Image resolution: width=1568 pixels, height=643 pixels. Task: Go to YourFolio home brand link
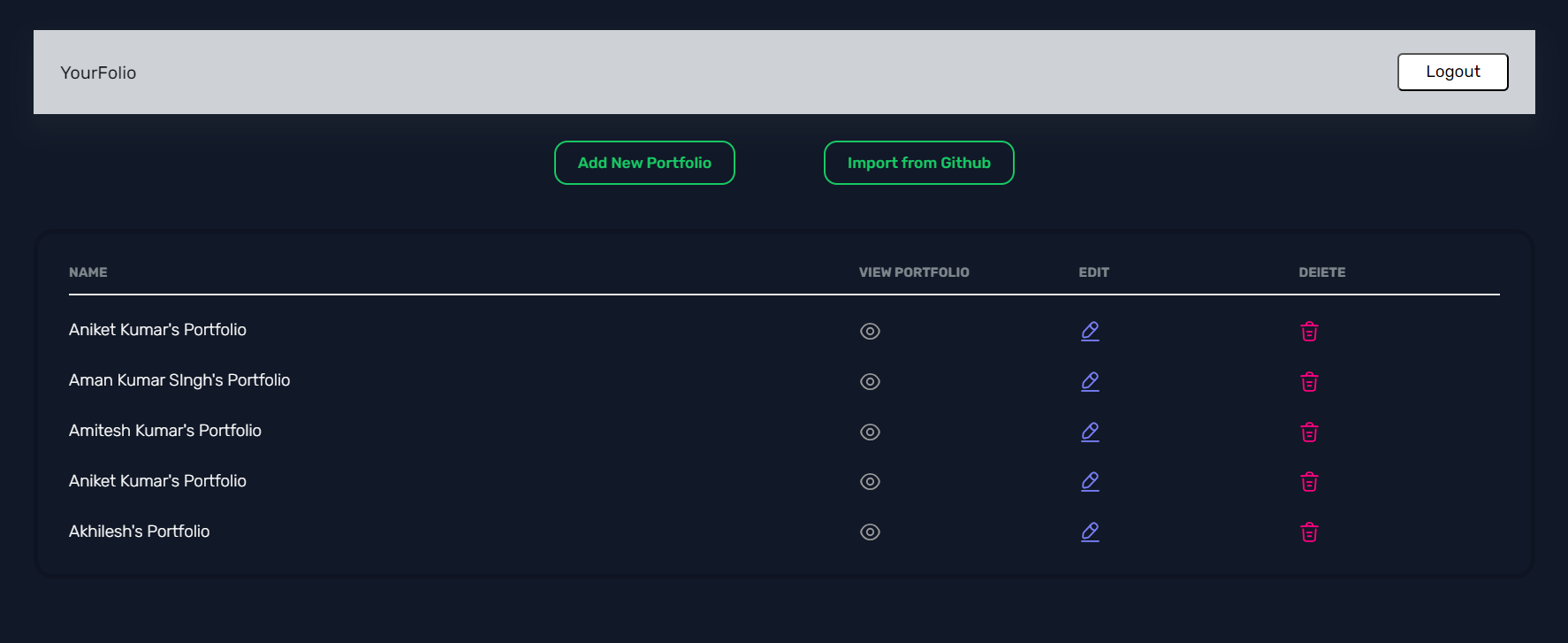pyautogui.click(x=98, y=73)
